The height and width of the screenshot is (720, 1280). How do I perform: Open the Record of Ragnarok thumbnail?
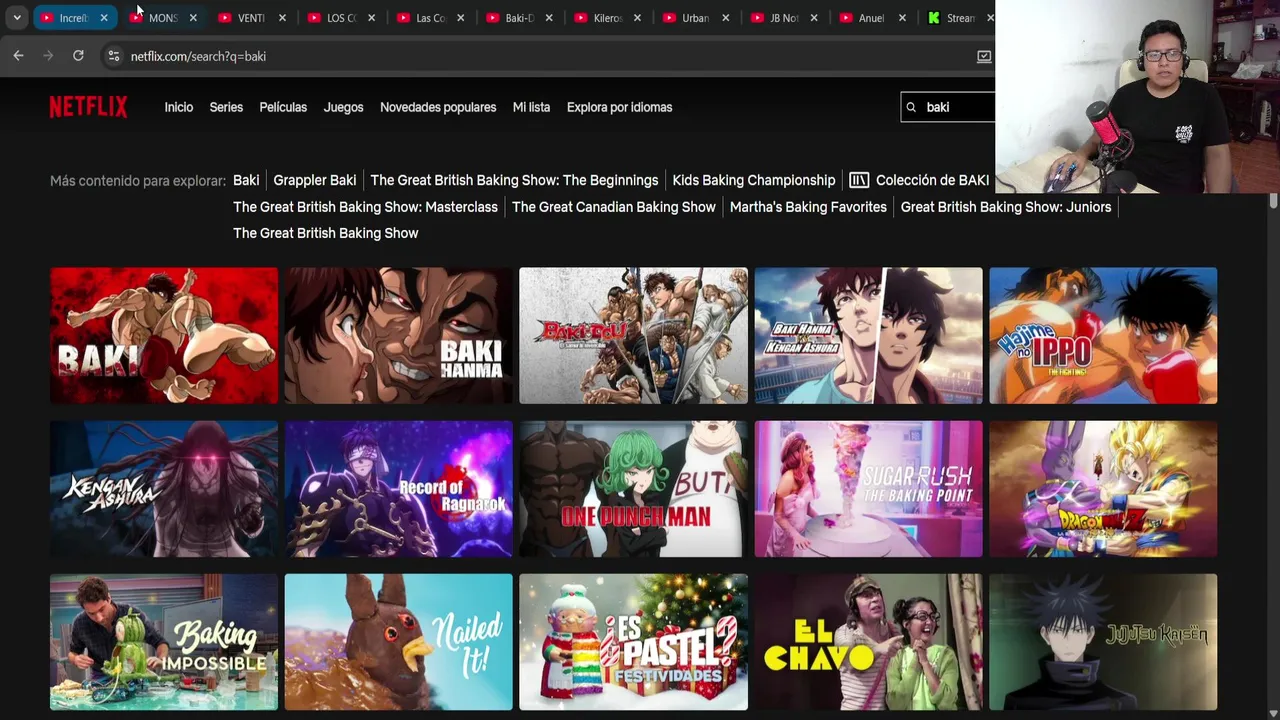coord(398,489)
